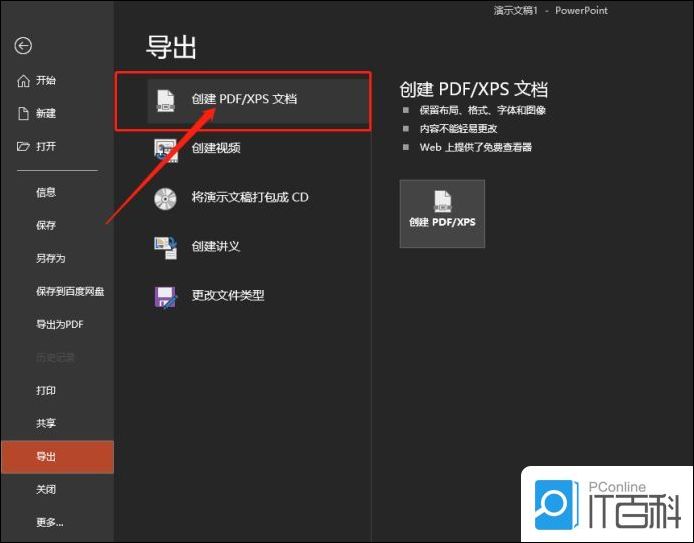Click the 创建视频 video icon
The image size is (694, 543).
[x=166, y=150]
